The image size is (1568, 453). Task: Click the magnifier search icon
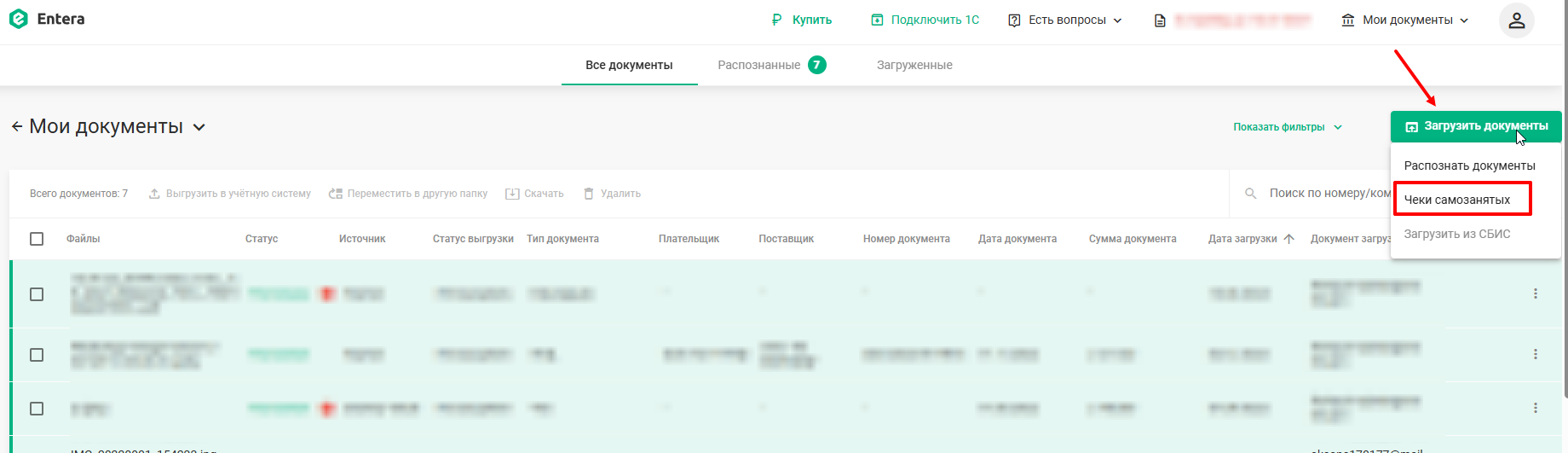click(x=1250, y=194)
